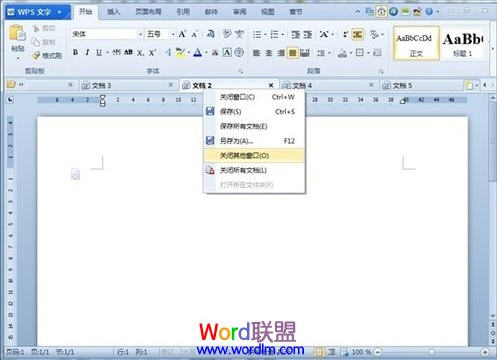Click the font name input field
The width and height of the screenshot is (497, 360).
[104, 34]
